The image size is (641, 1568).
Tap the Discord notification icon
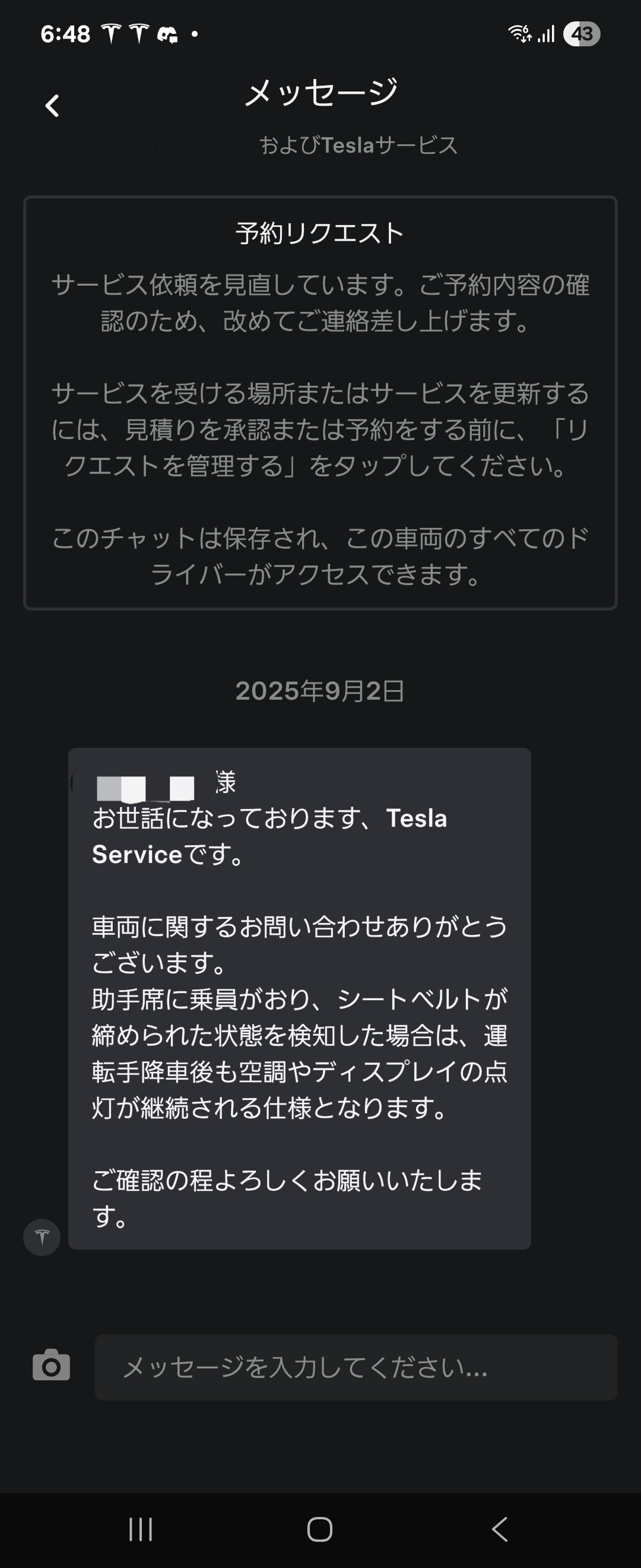[167, 34]
